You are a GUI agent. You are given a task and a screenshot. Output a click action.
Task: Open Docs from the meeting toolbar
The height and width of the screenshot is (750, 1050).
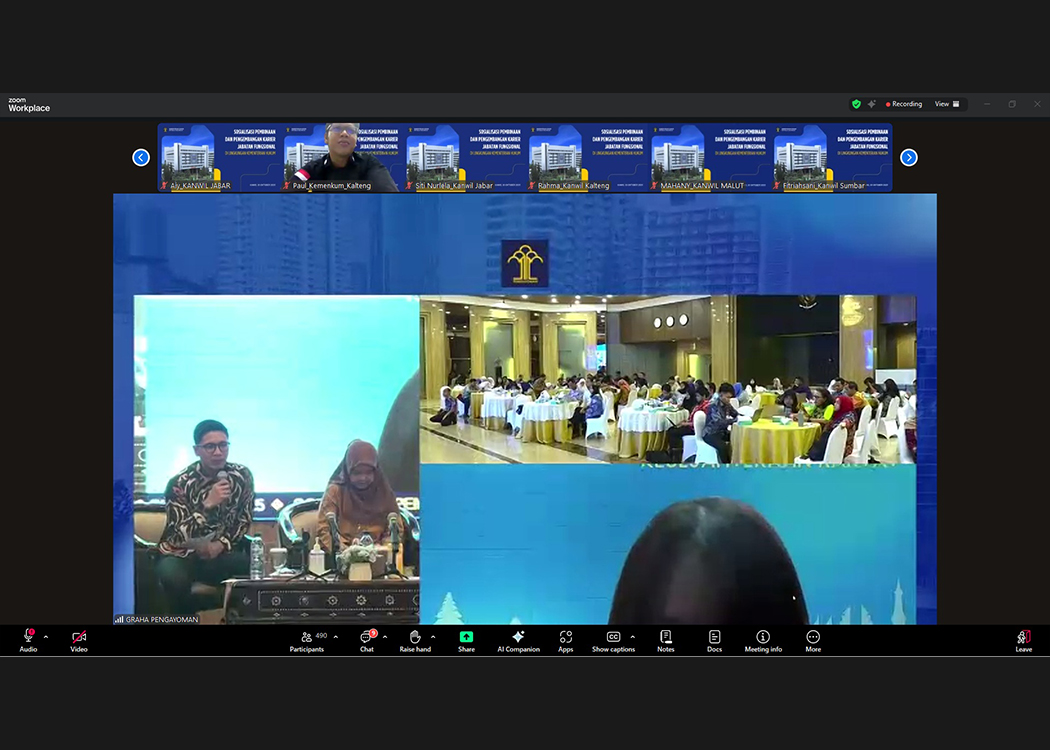coord(714,640)
